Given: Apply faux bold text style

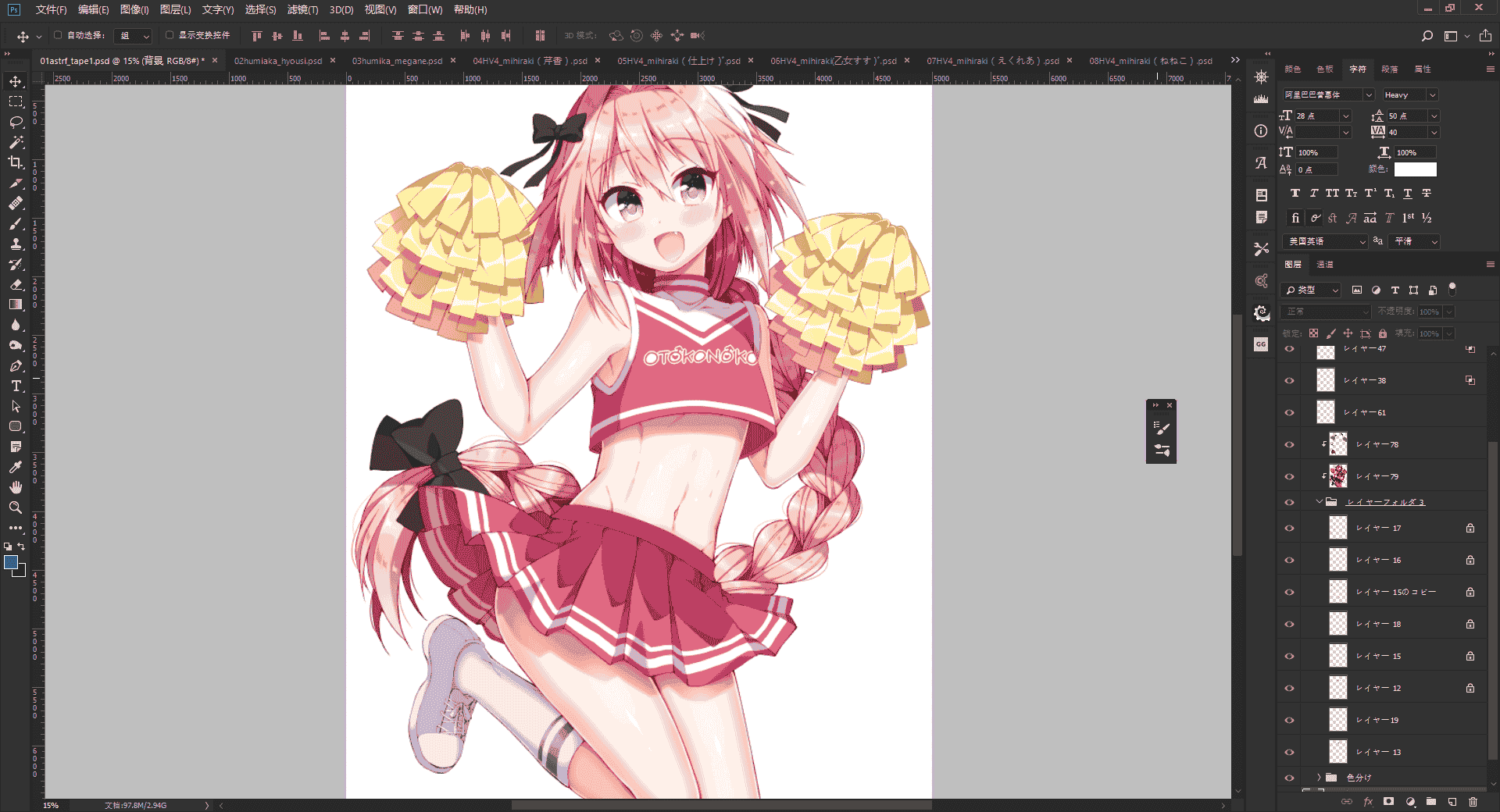Looking at the screenshot, I should point(1295,194).
